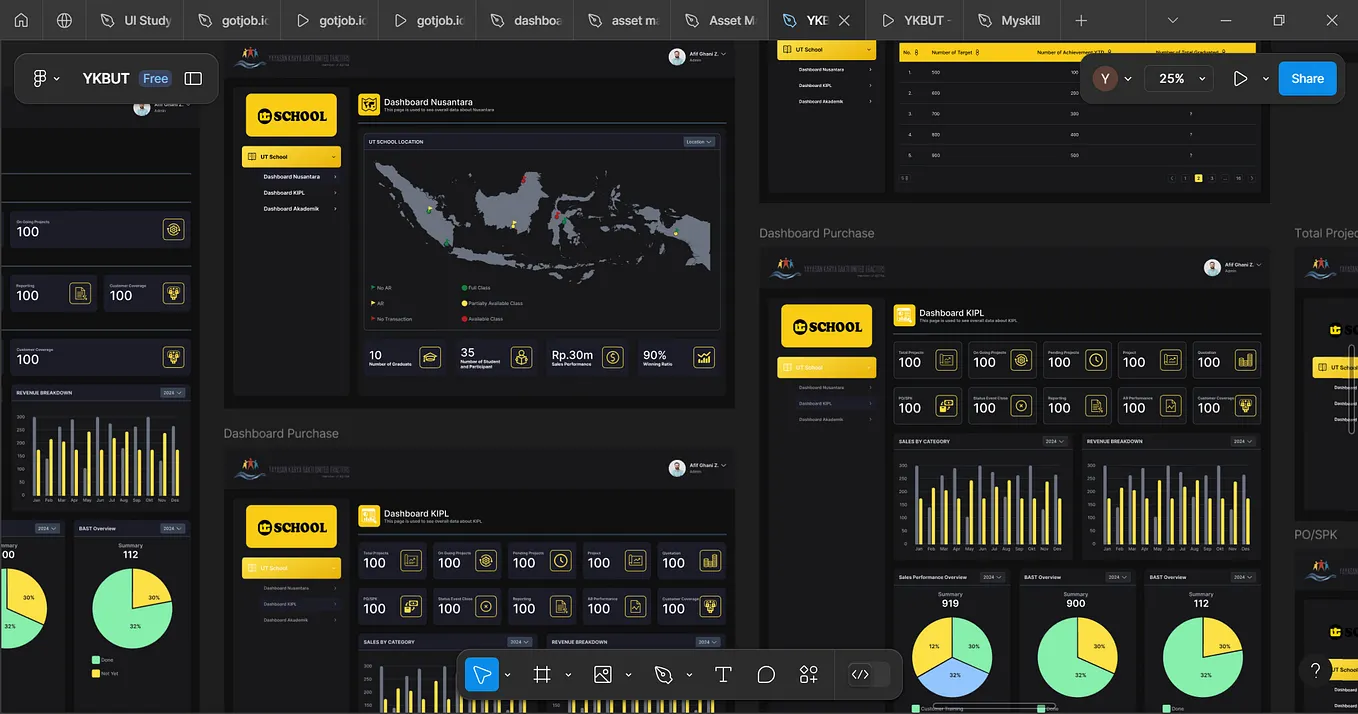1358x714 pixels.
Task: Expand Move tool options chevron
Action: click(x=507, y=675)
